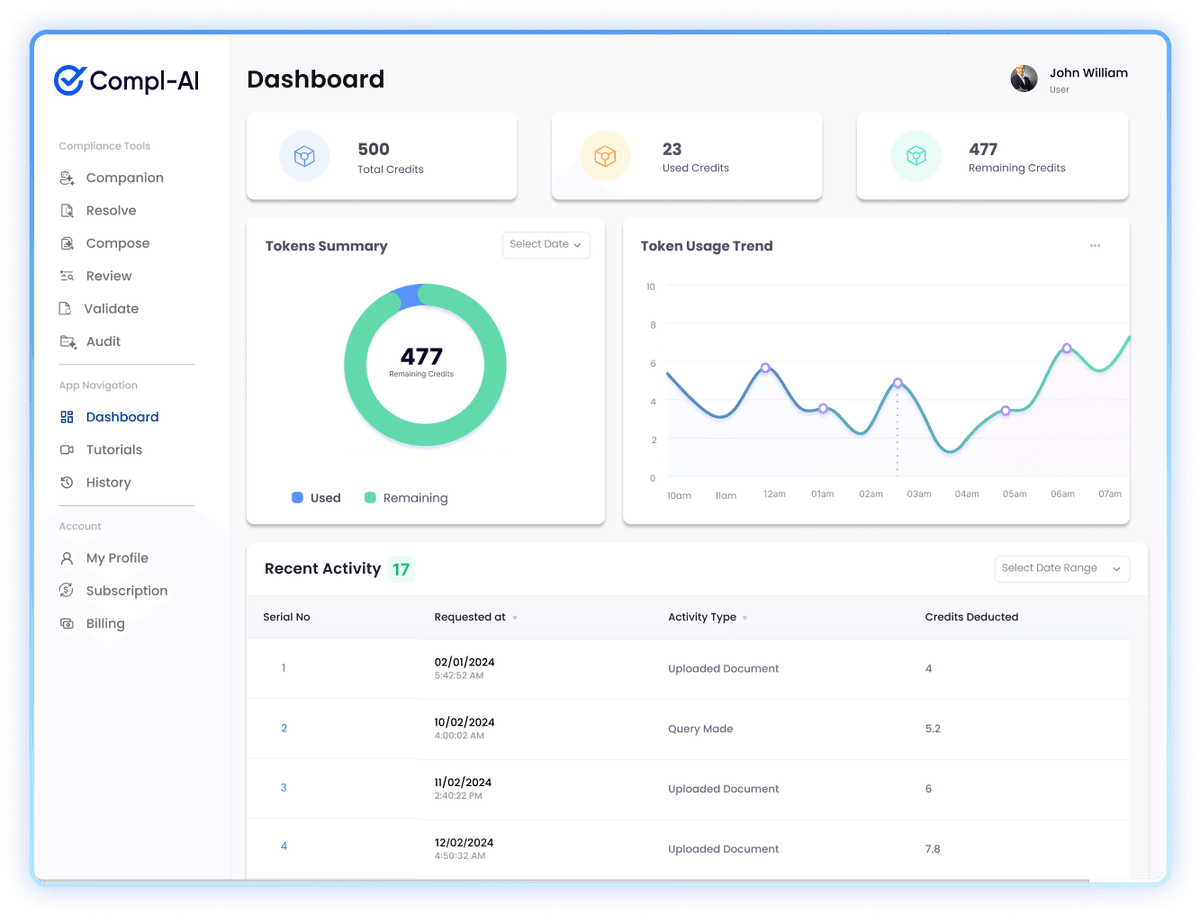Image resolution: width=1200 pixels, height=916 pixels.
Task: Select the Review tool icon
Action: [67, 276]
